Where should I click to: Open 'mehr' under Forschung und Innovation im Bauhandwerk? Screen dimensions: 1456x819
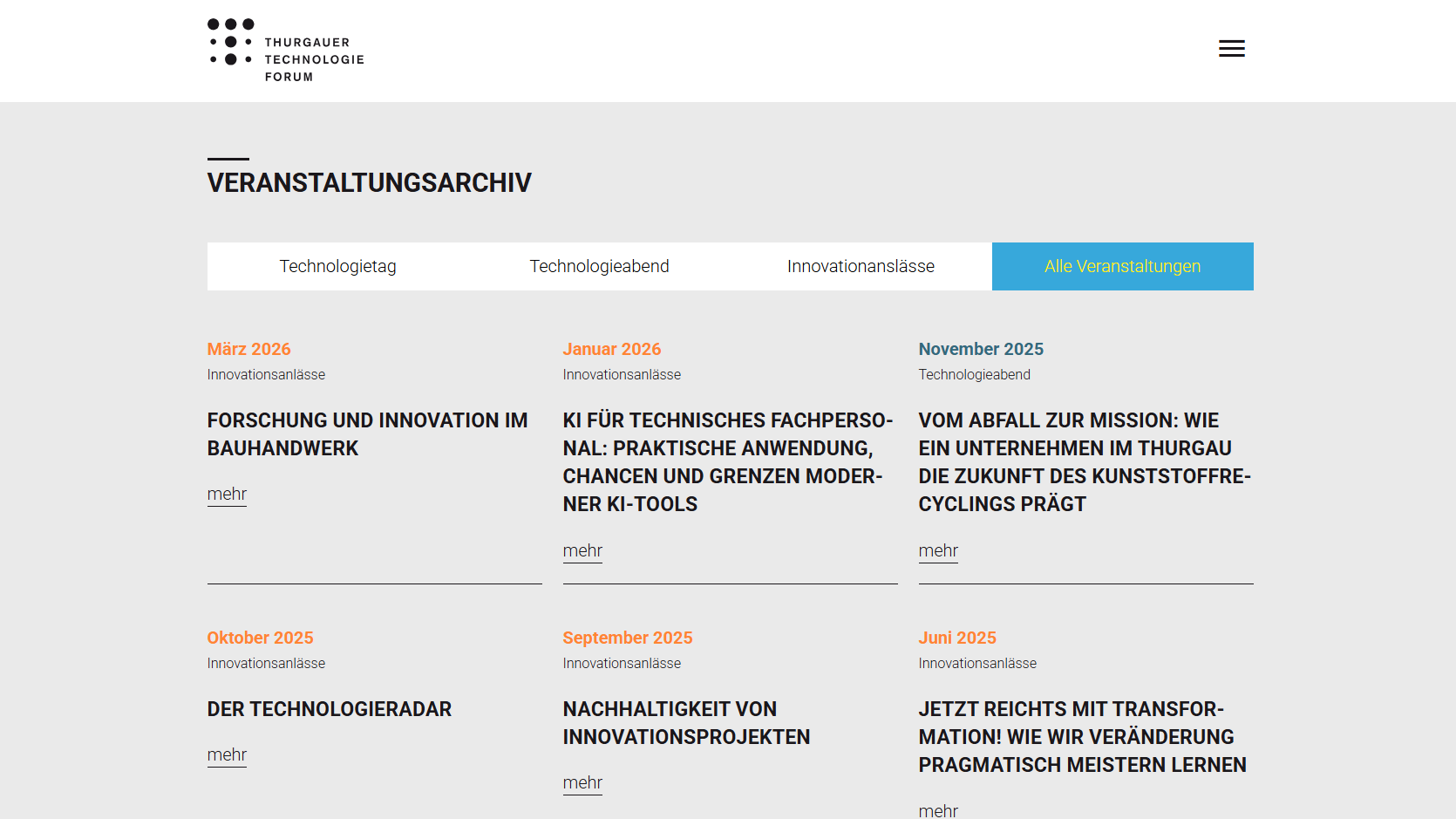click(x=227, y=495)
